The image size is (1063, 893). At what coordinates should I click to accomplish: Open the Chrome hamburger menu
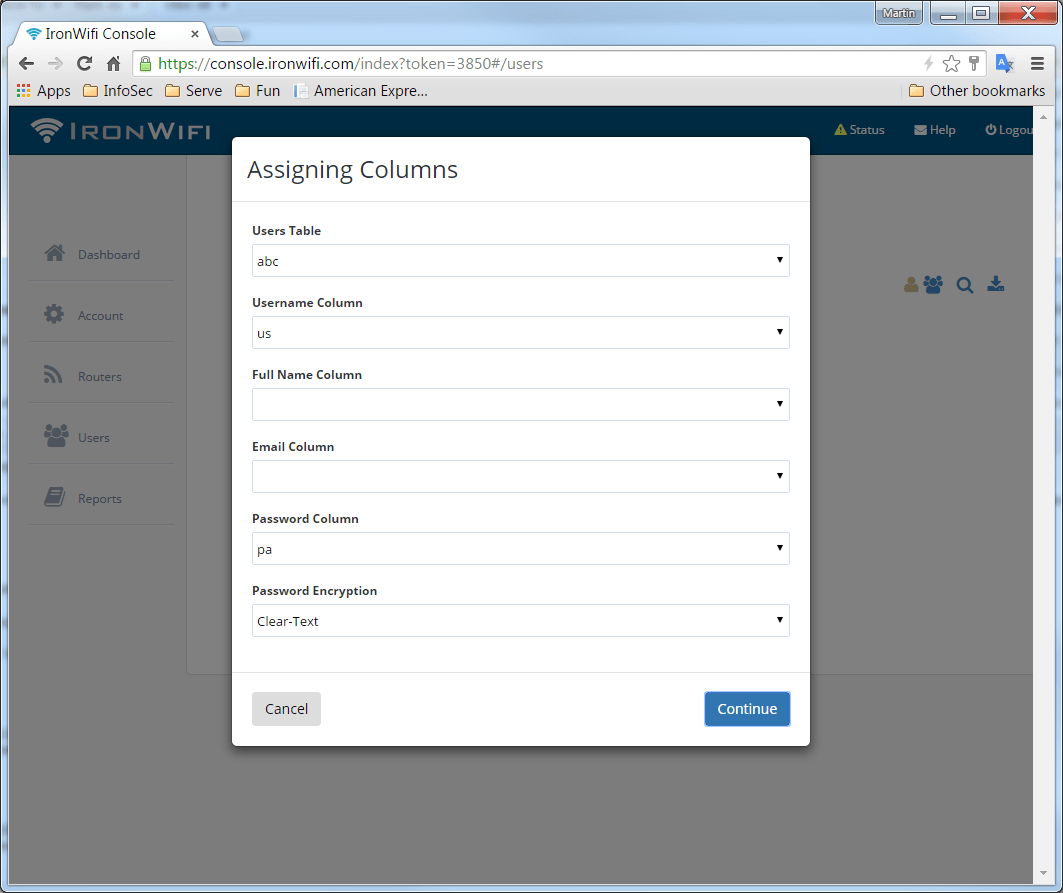pos(1037,64)
